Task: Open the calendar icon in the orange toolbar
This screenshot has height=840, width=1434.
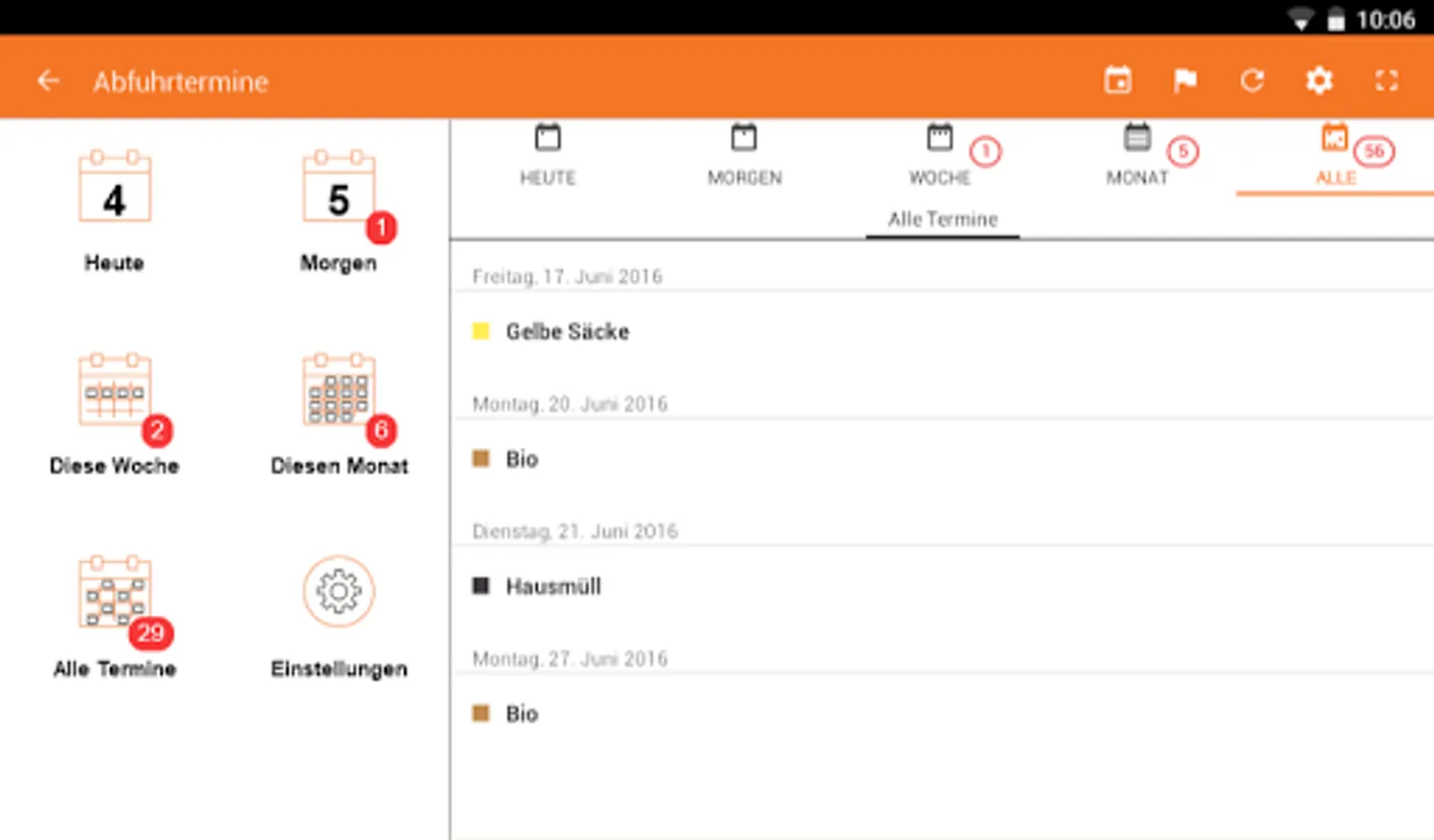Action: coord(1118,80)
